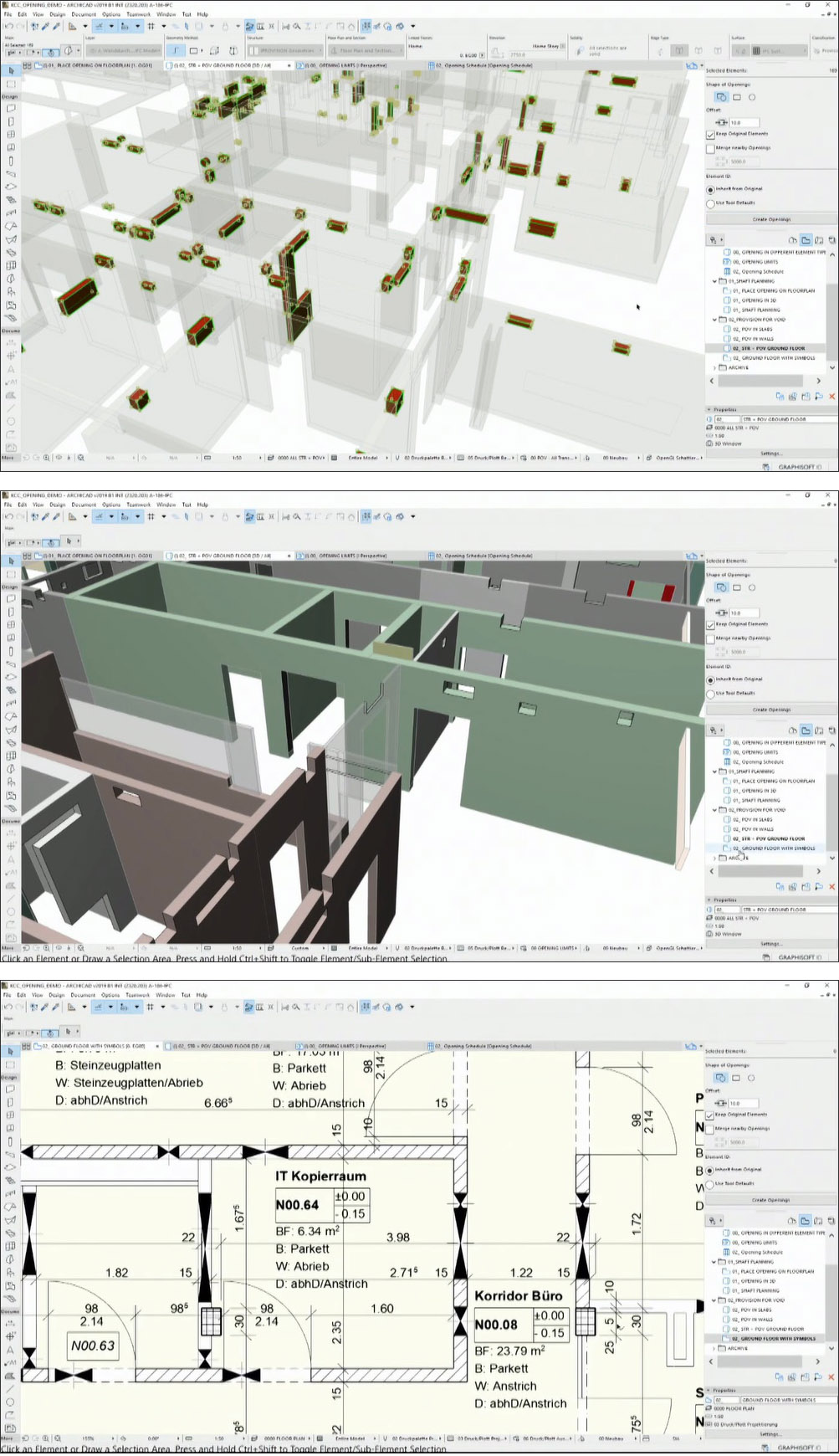Toggle Keep Original Elements in bottom window

coord(710,1115)
